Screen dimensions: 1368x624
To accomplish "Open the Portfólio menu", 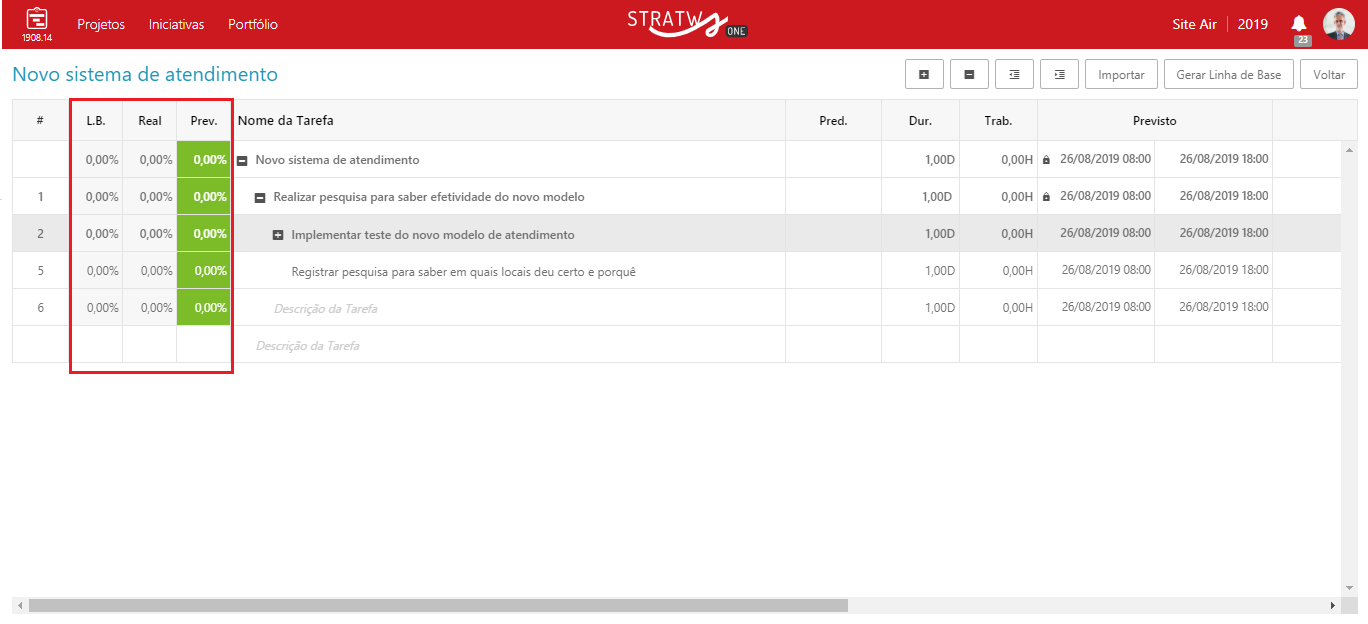I will [253, 24].
